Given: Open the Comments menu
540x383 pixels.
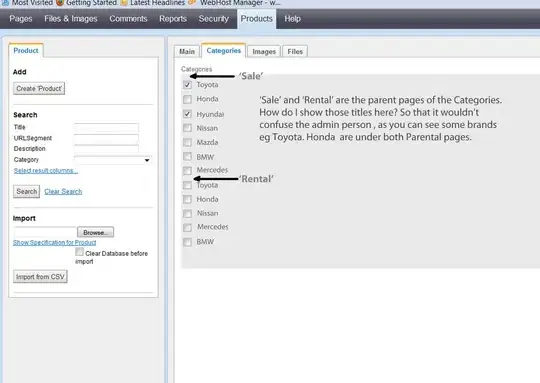Looking at the screenshot, I should click(x=128, y=19).
